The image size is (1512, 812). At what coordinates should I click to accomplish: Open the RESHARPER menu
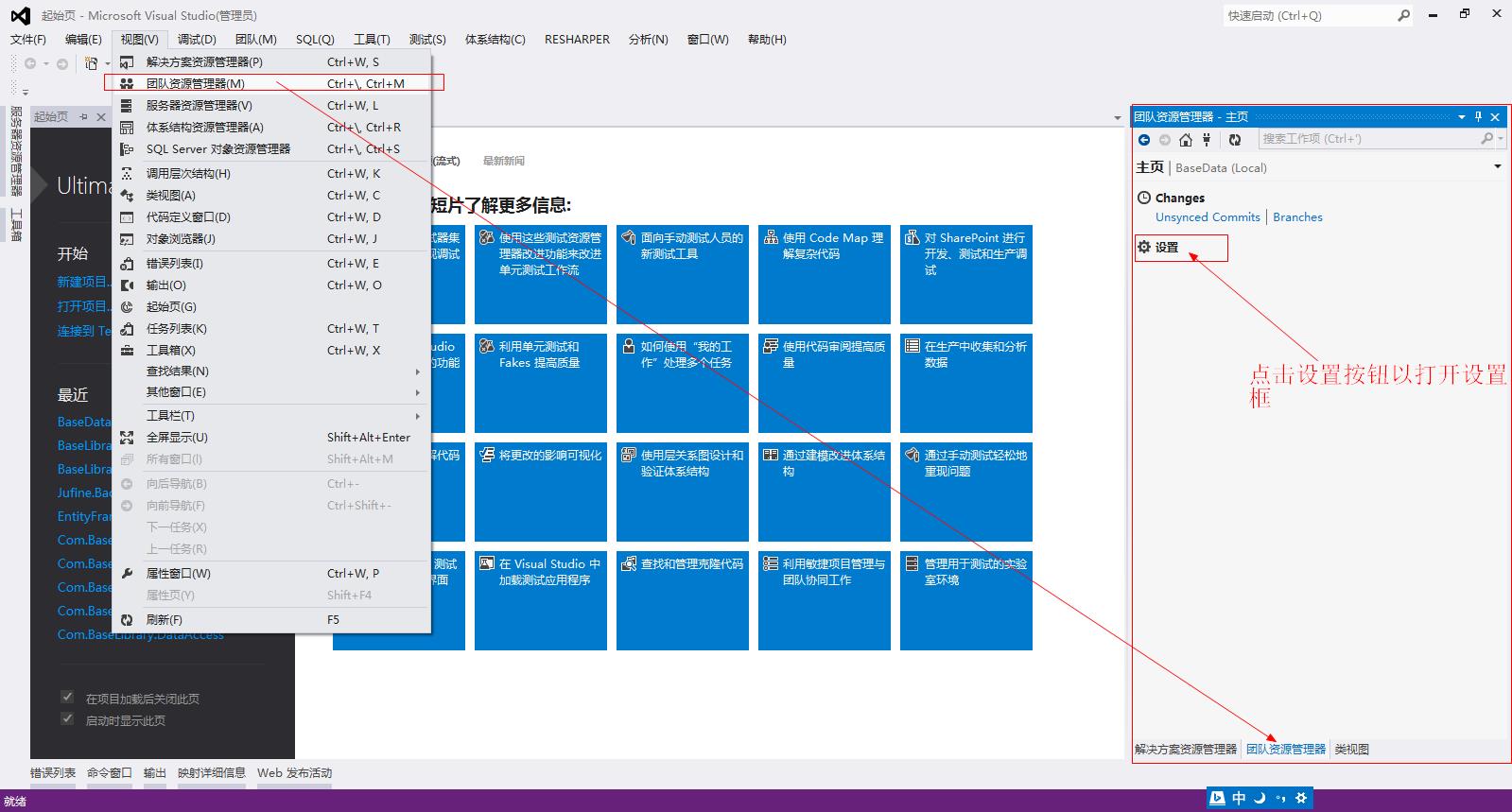[x=577, y=39]
